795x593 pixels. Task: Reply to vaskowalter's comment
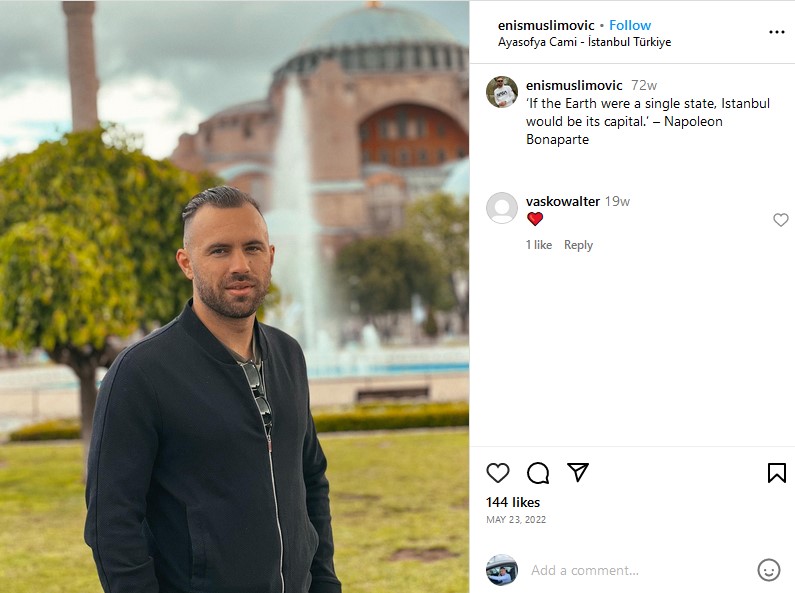[578, 245]
